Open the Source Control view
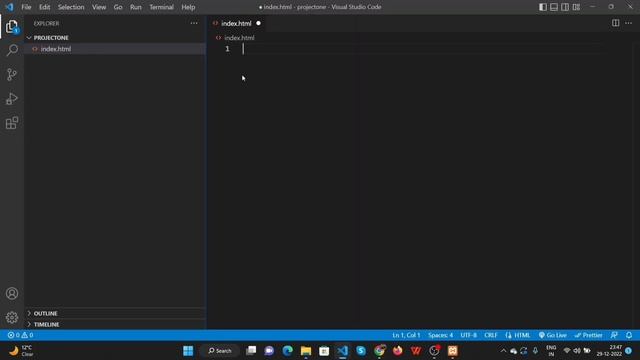The height and width of the screenshot is (360, 640). [12, 74]
